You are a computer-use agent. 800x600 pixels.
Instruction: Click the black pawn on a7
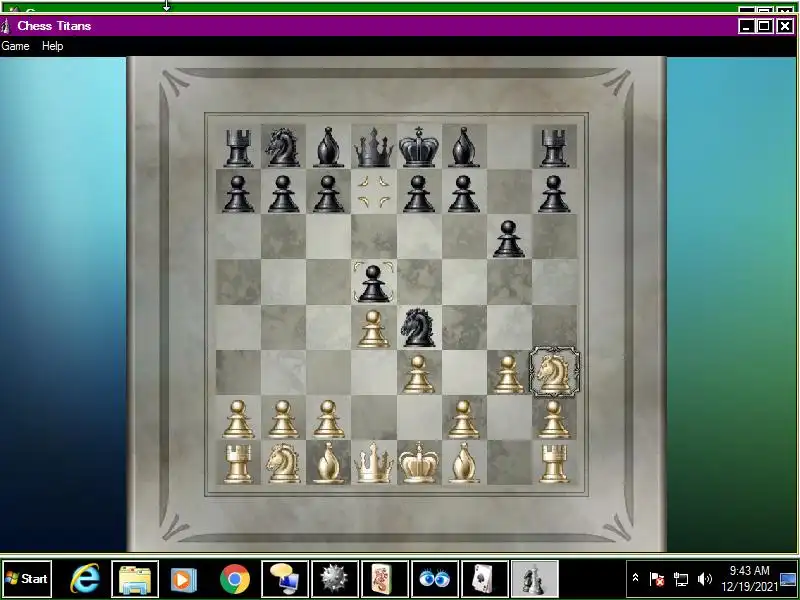[238, 193]
